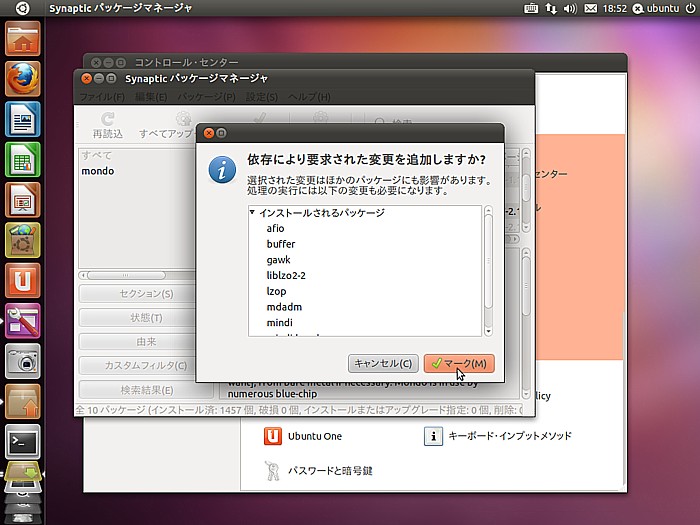Open Control Center launcher icon

[x=23, y=321]
